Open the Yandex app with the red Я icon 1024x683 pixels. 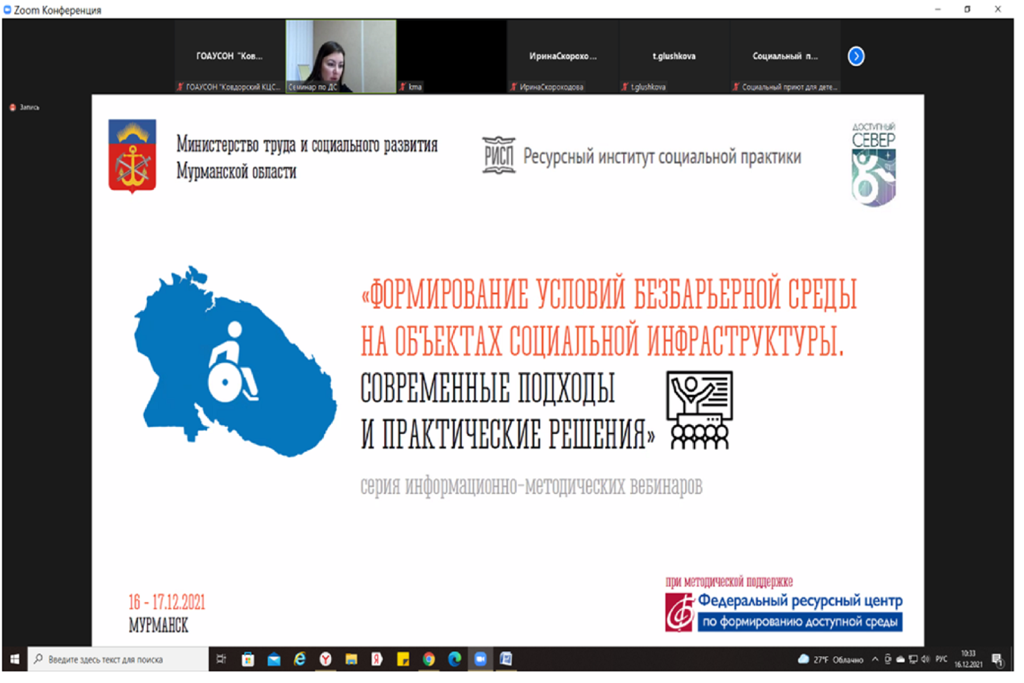tap(377, 659)
